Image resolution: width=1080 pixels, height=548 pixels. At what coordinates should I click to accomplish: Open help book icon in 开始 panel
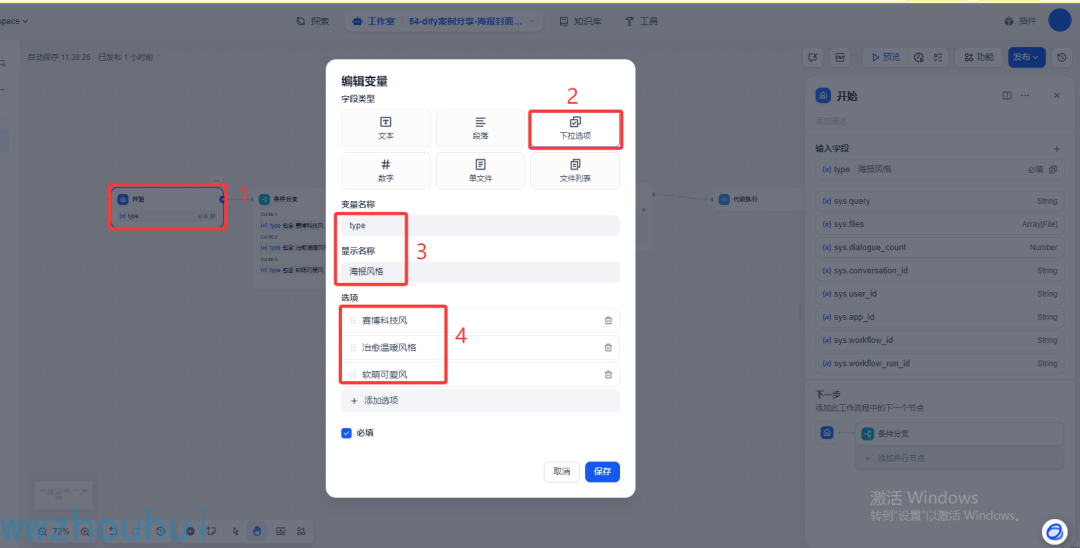[x=1007, y=96]
